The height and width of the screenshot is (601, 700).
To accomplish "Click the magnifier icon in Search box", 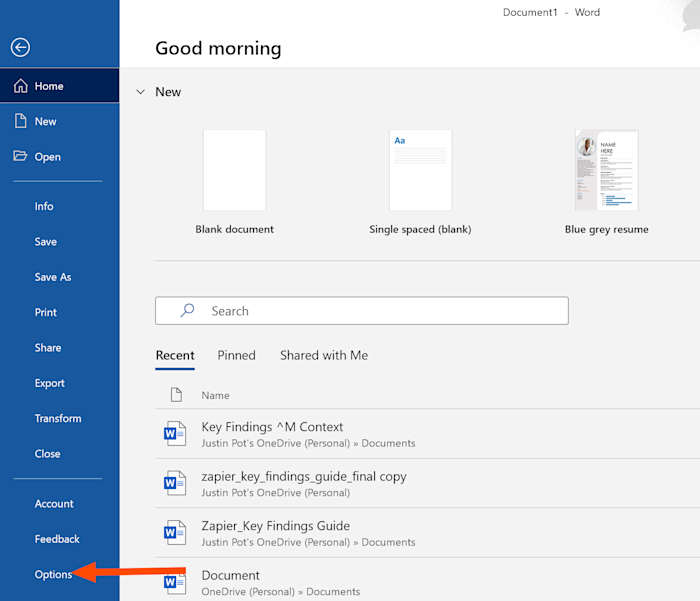I will [188, 310].
